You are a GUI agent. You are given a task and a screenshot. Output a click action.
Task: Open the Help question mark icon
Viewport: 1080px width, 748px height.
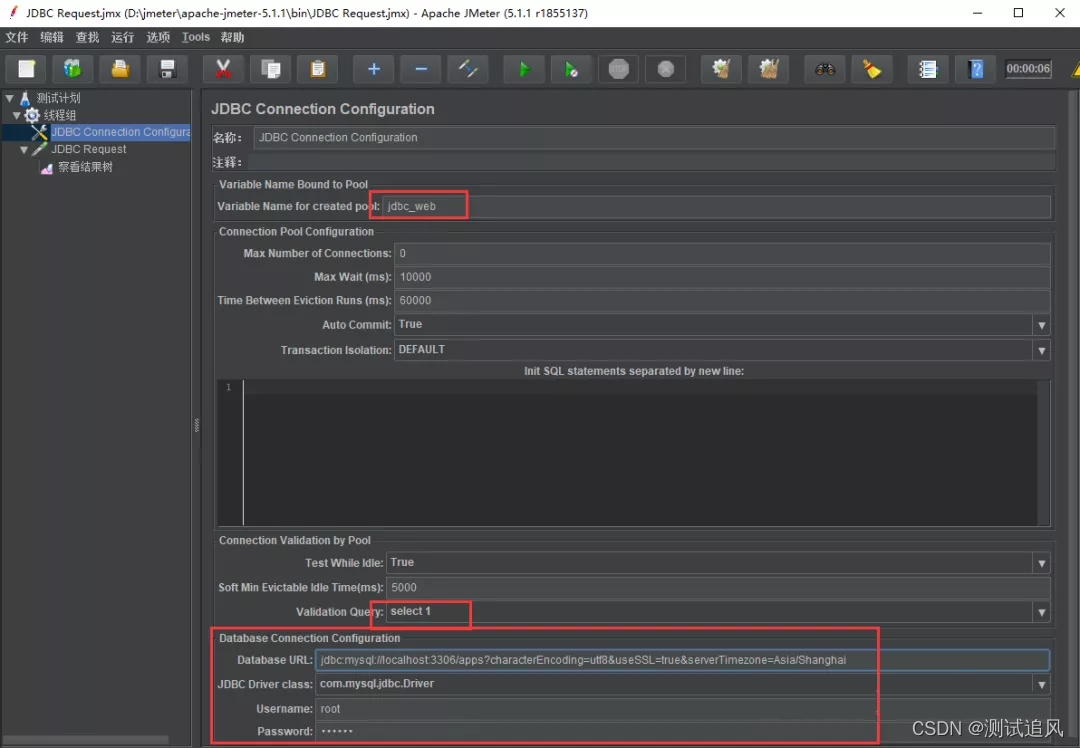click(975, 69)
